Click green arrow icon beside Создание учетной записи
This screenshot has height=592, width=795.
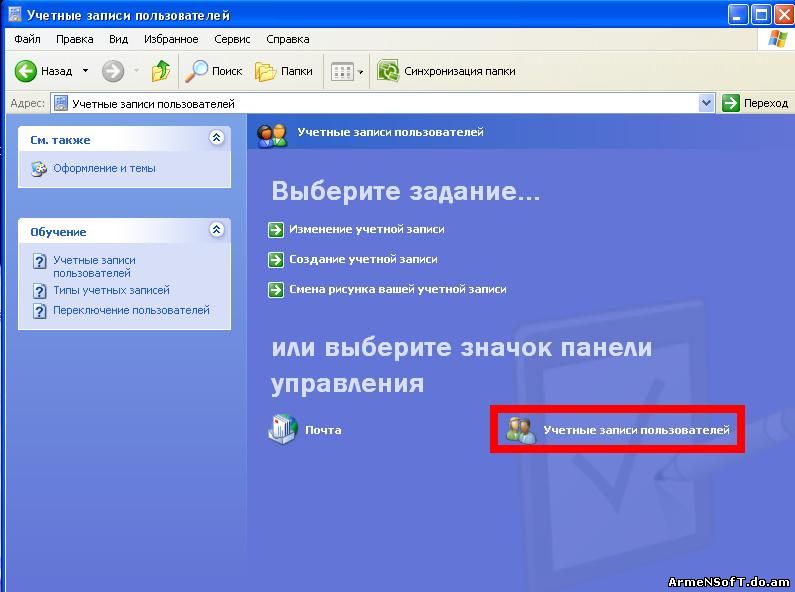[x=276, y=260]
